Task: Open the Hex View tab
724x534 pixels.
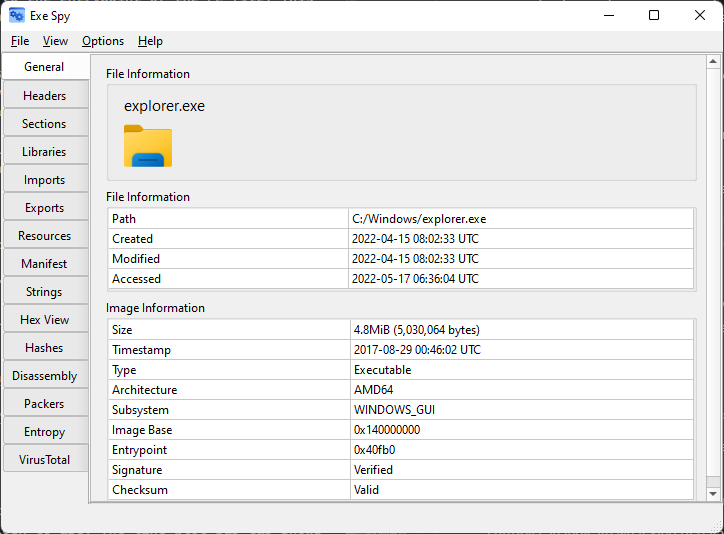Action: (44, 320)
